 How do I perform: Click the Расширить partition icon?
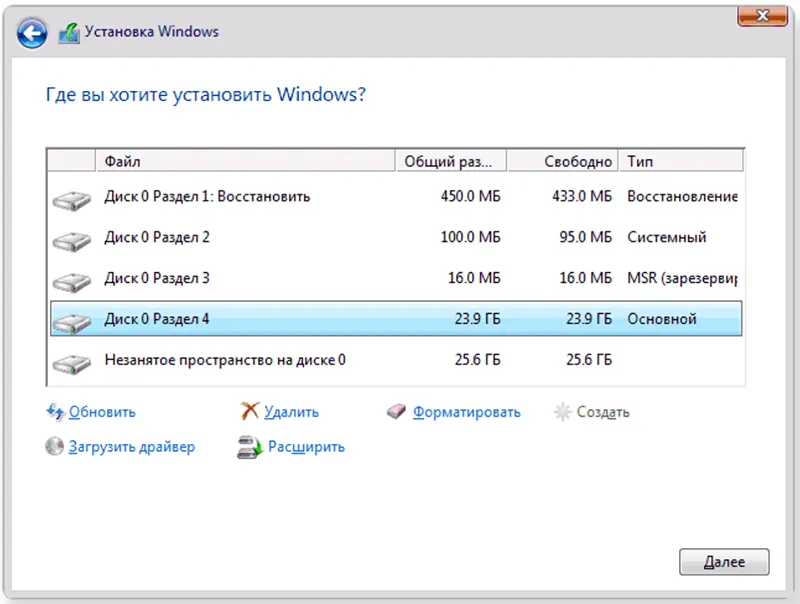pos(250,448)
